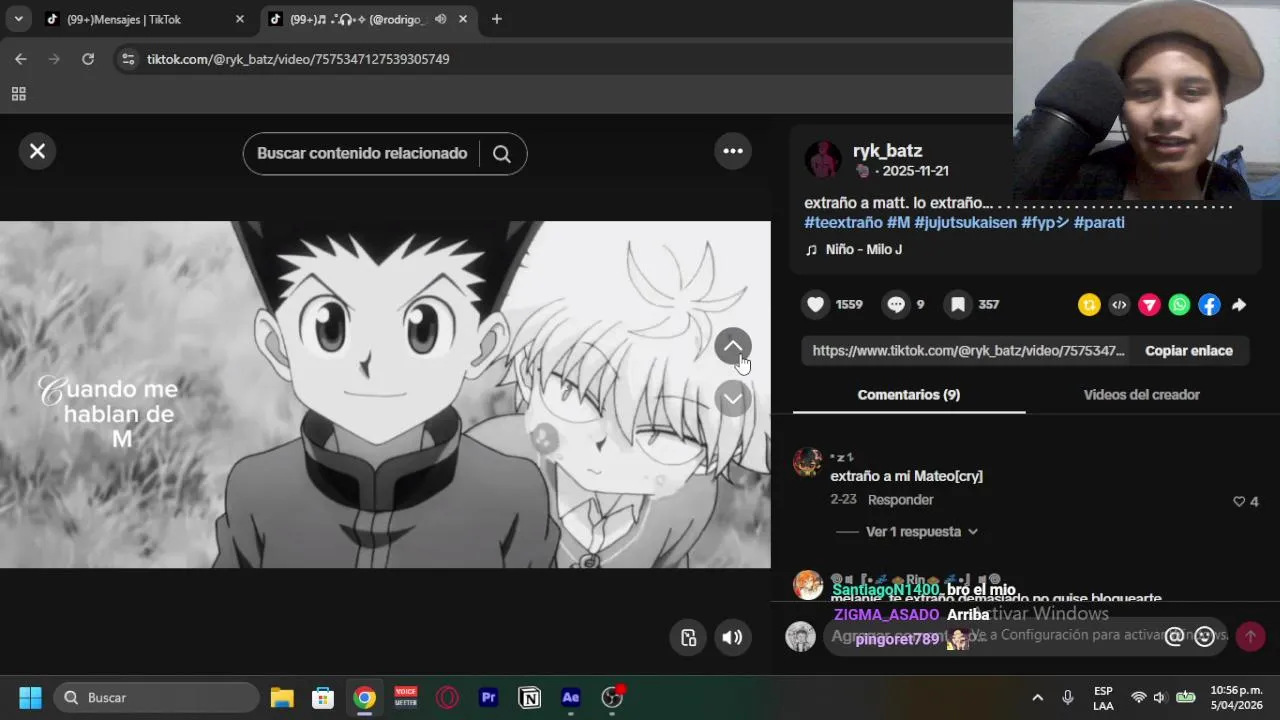Mute the video with the speaker icon
Viewport: 1280px width, 720px height.
point(733,638)
